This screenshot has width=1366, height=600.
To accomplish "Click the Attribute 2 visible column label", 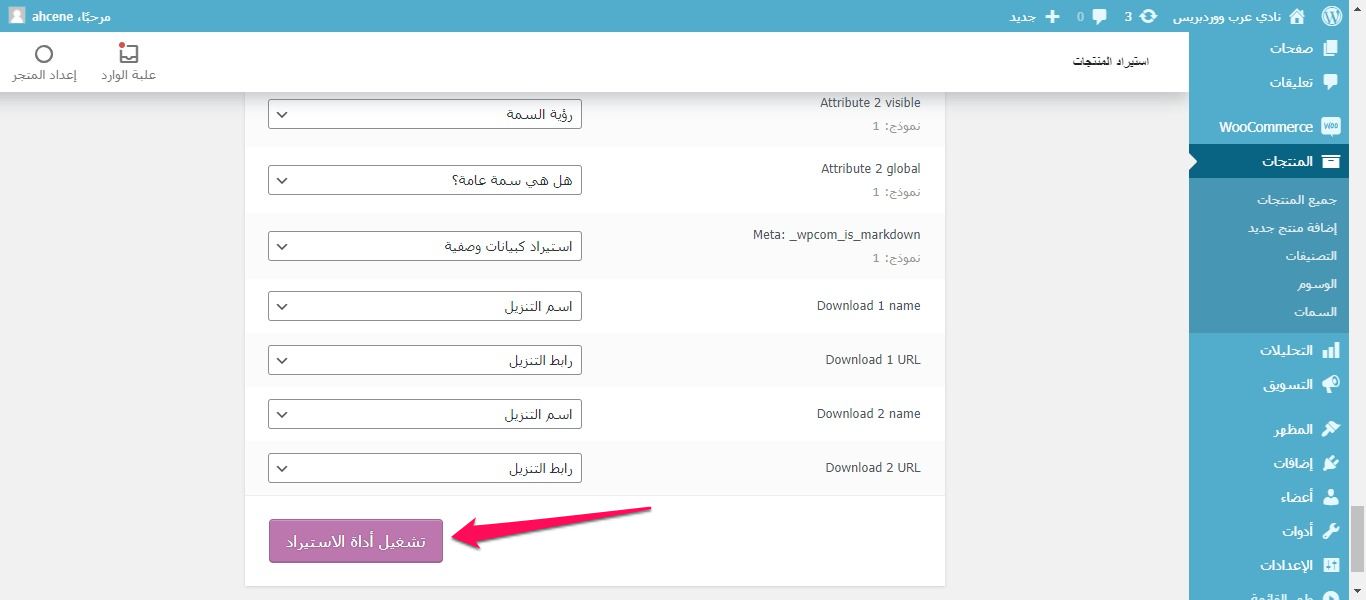I will tap(870, 103).
